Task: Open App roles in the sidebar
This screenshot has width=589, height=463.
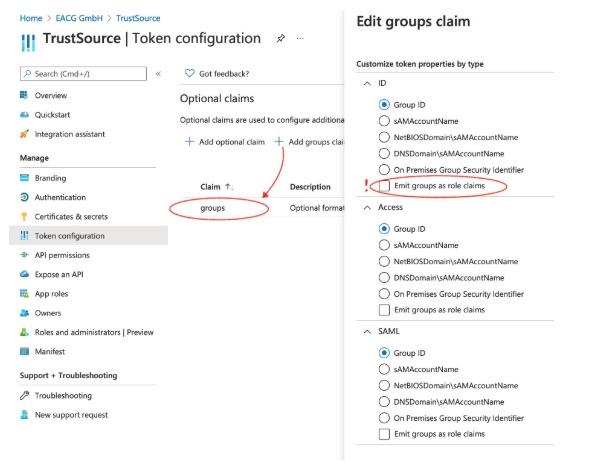Action: tap(51, 294)
